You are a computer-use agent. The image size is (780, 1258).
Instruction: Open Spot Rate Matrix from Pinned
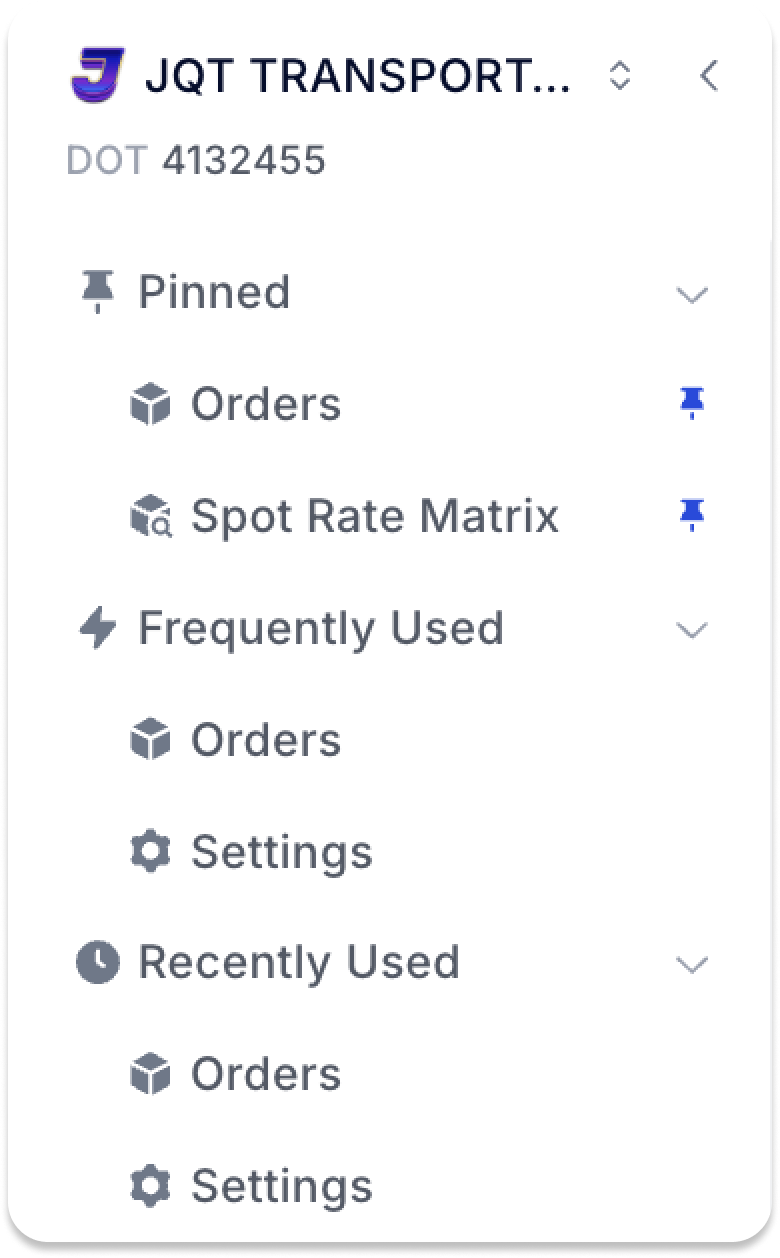pos(374,516)
